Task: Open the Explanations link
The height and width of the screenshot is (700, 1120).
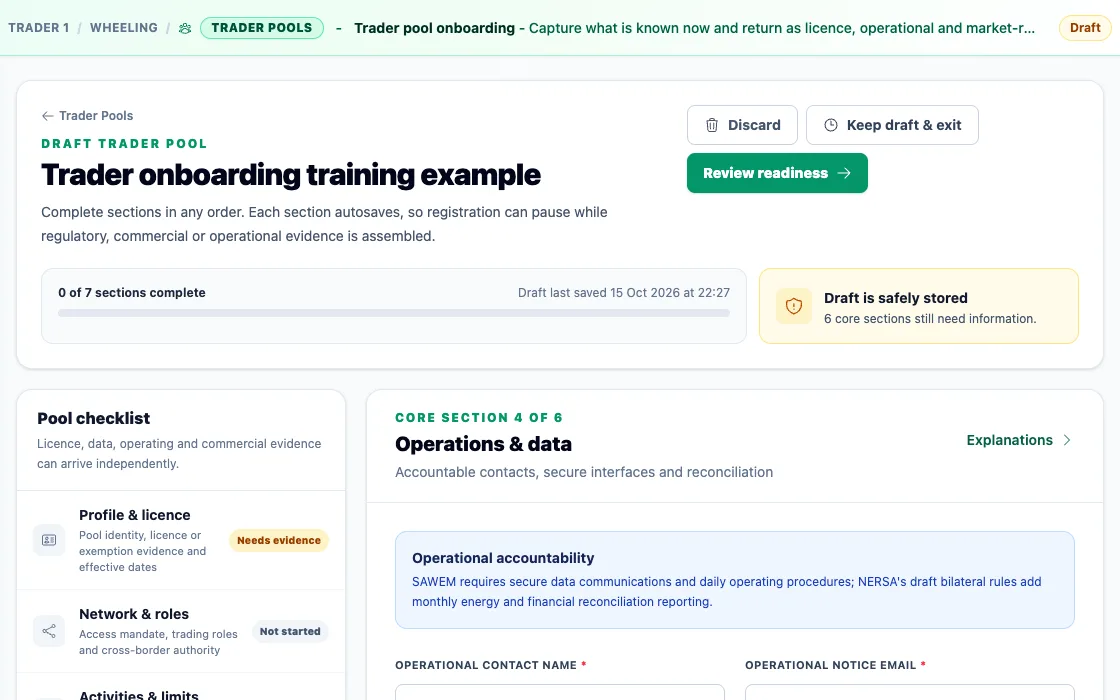Action: tap(1019, 440)
